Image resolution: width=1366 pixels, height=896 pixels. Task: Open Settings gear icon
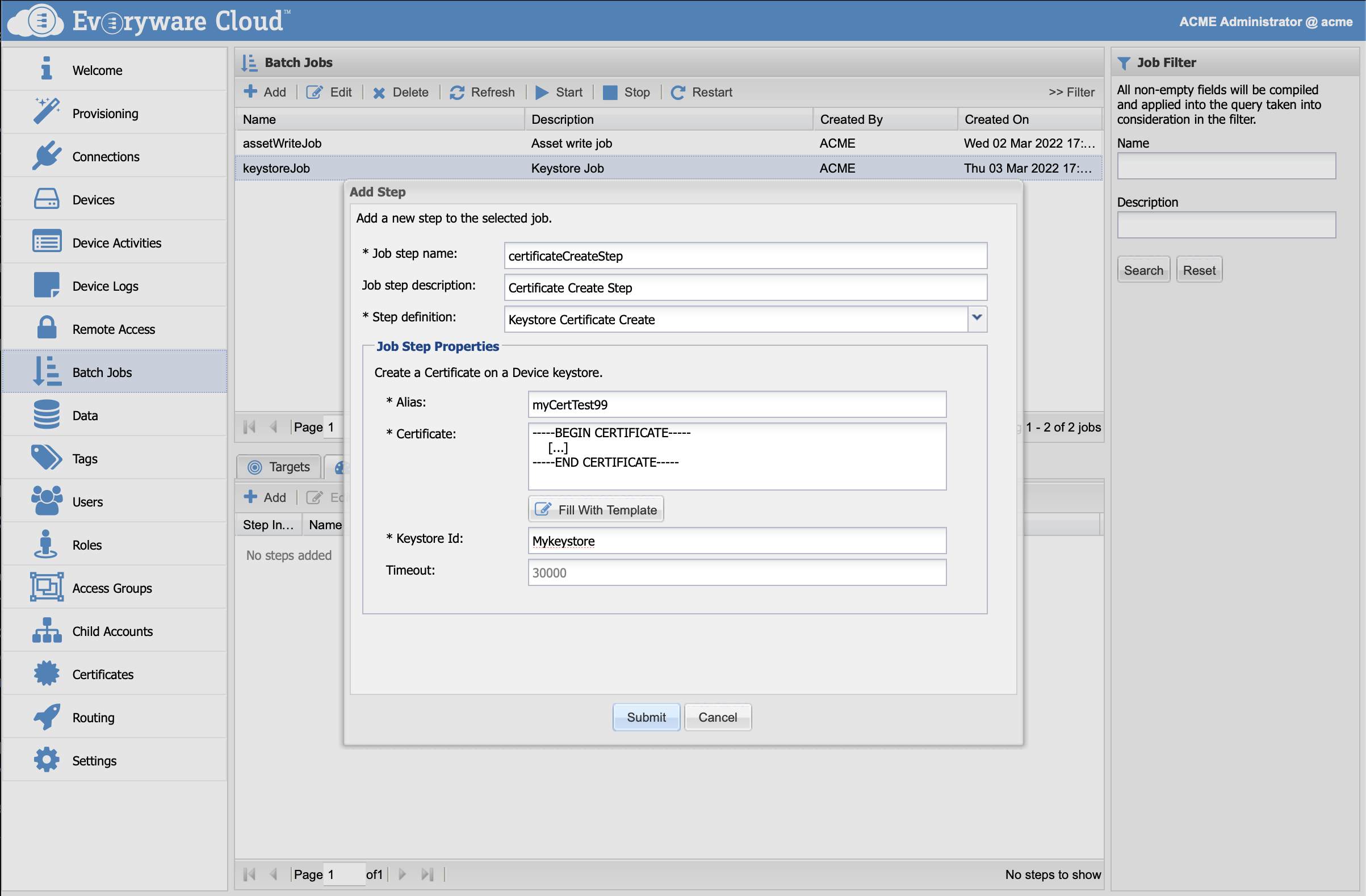click(47, 759)
